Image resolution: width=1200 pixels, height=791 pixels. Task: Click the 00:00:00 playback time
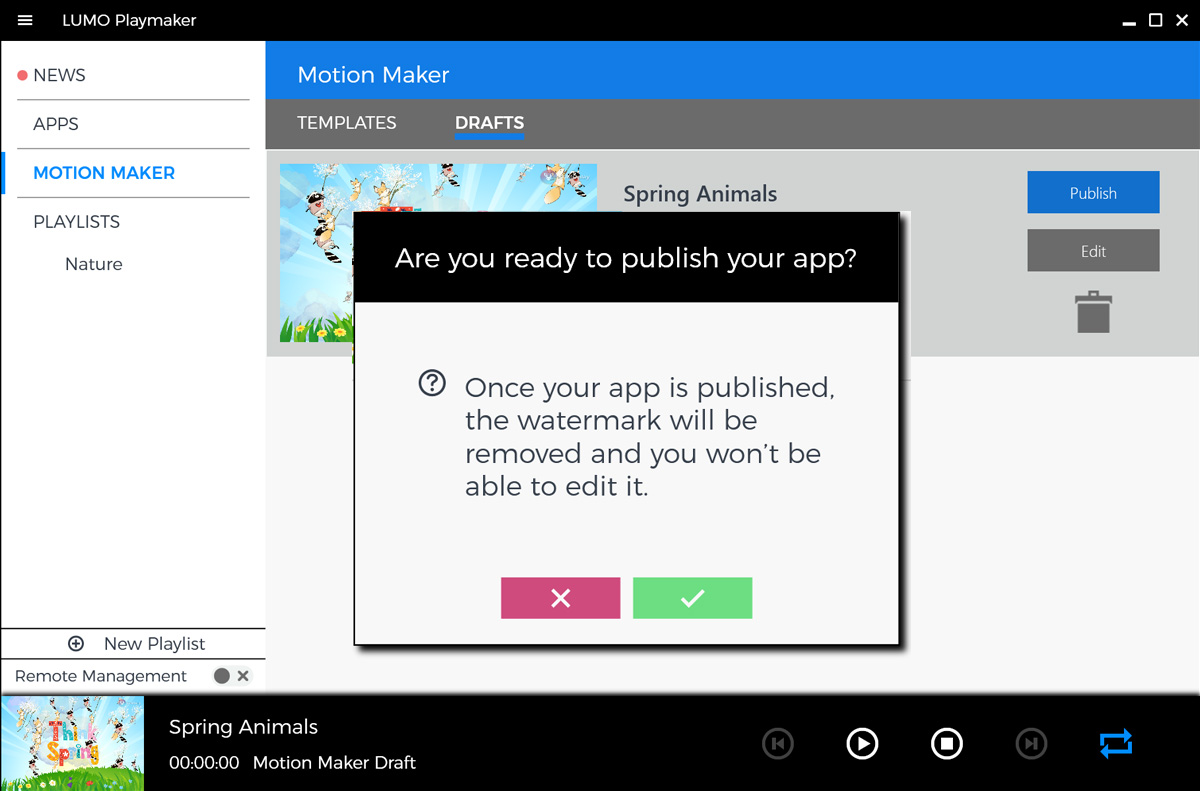tap(204, 763)
